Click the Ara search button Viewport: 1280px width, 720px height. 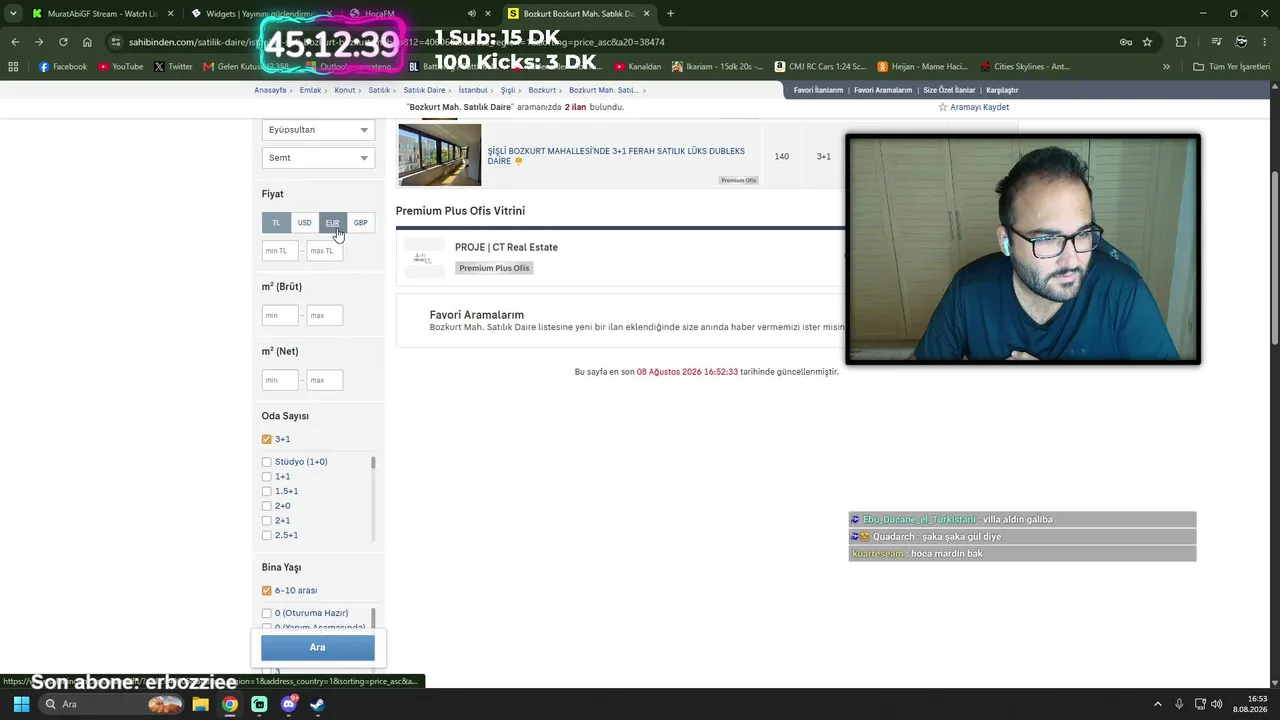coord(318,647)
